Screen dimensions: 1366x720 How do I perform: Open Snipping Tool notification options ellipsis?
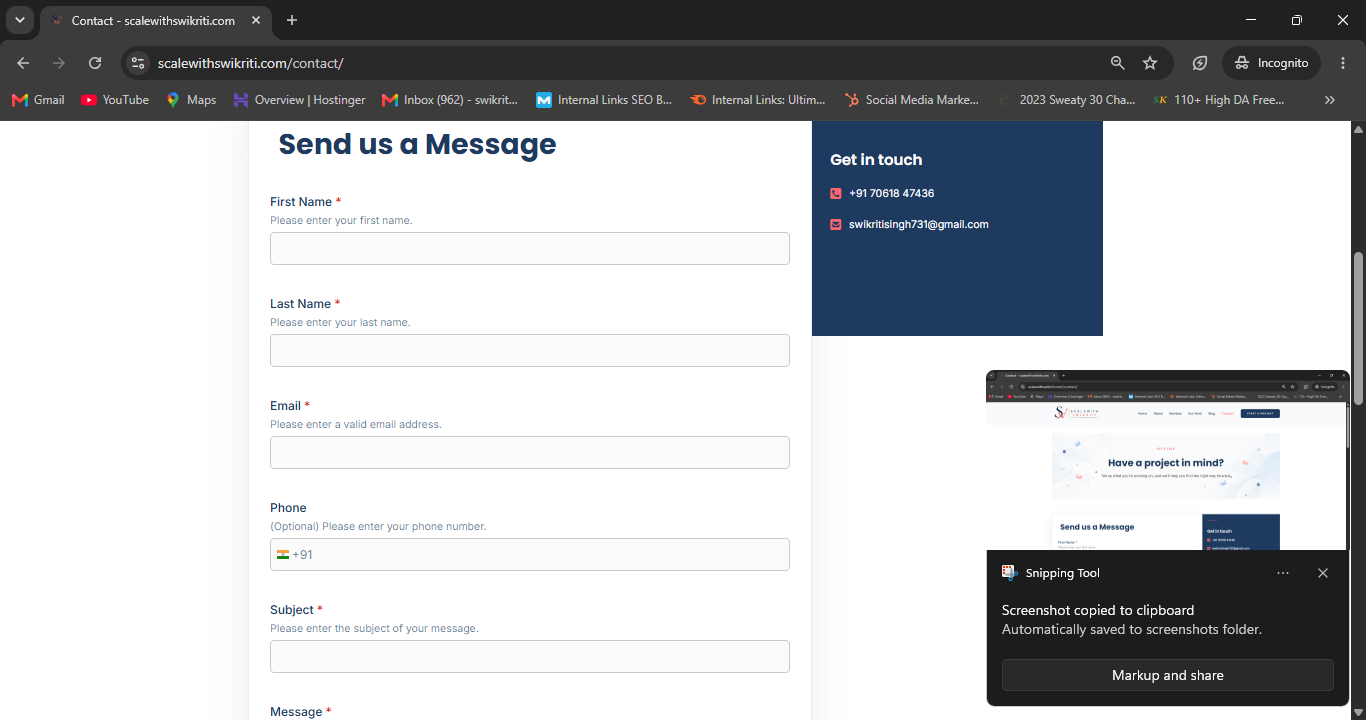(x=1283, y=573)
